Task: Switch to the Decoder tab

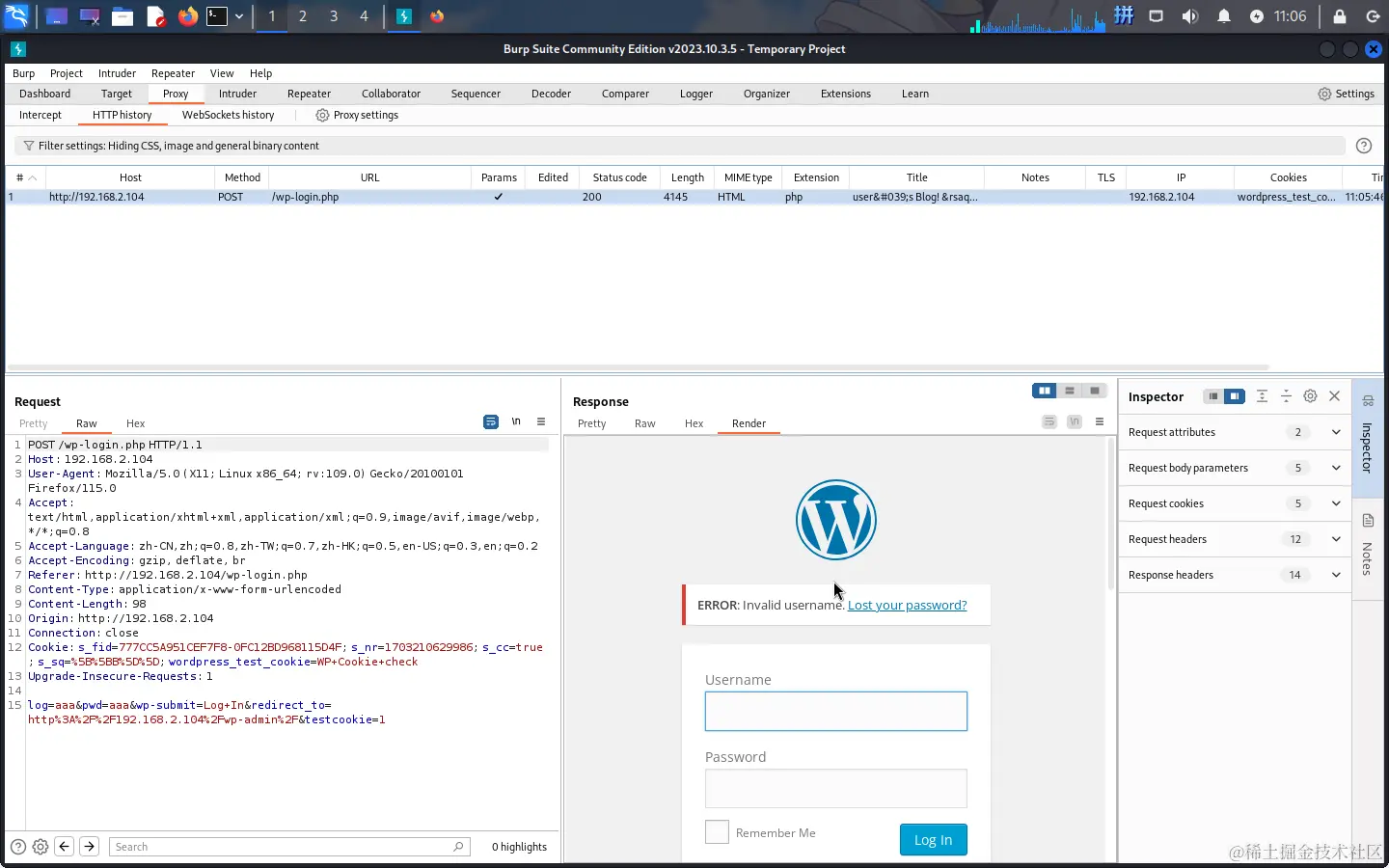Action: pos(551,94)
